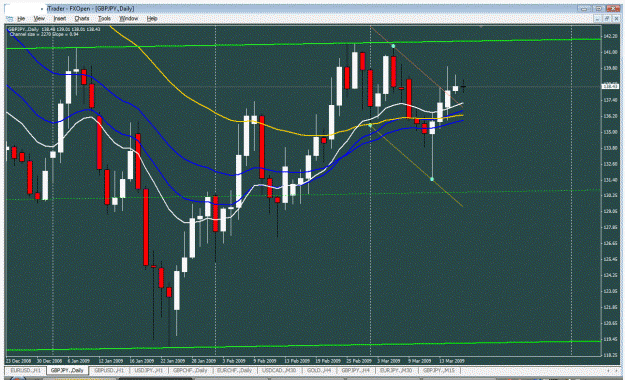Switch to the GBPUSD,H1 chart tab

pyautogui.click(x=109, y=370)
